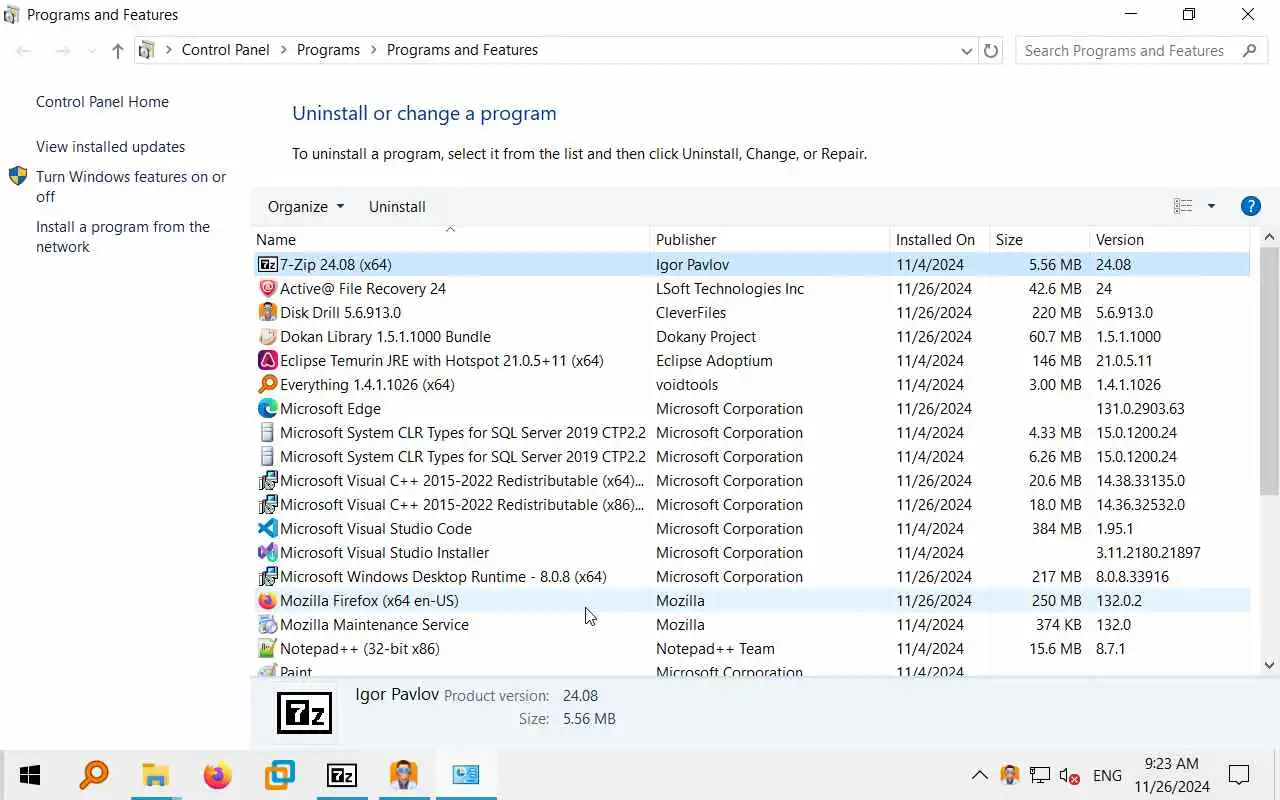Open the Help question mark button

coord(1250,206)
